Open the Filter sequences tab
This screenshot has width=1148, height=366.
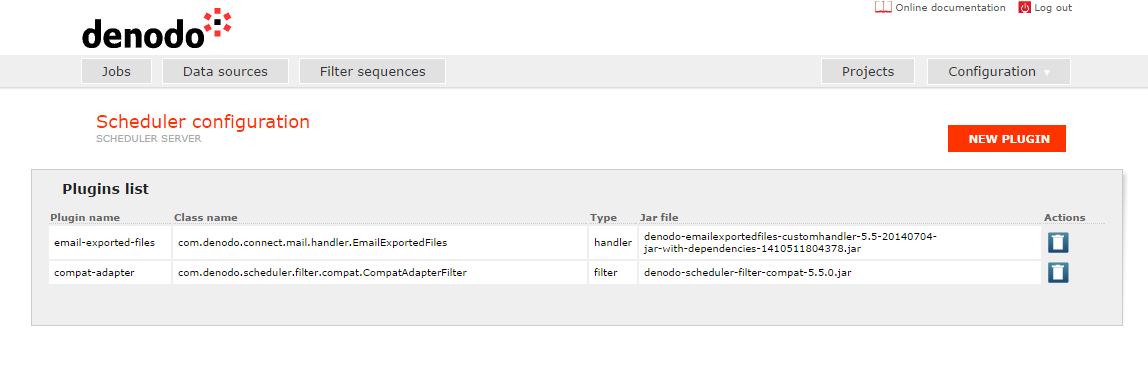coord(373,72)
